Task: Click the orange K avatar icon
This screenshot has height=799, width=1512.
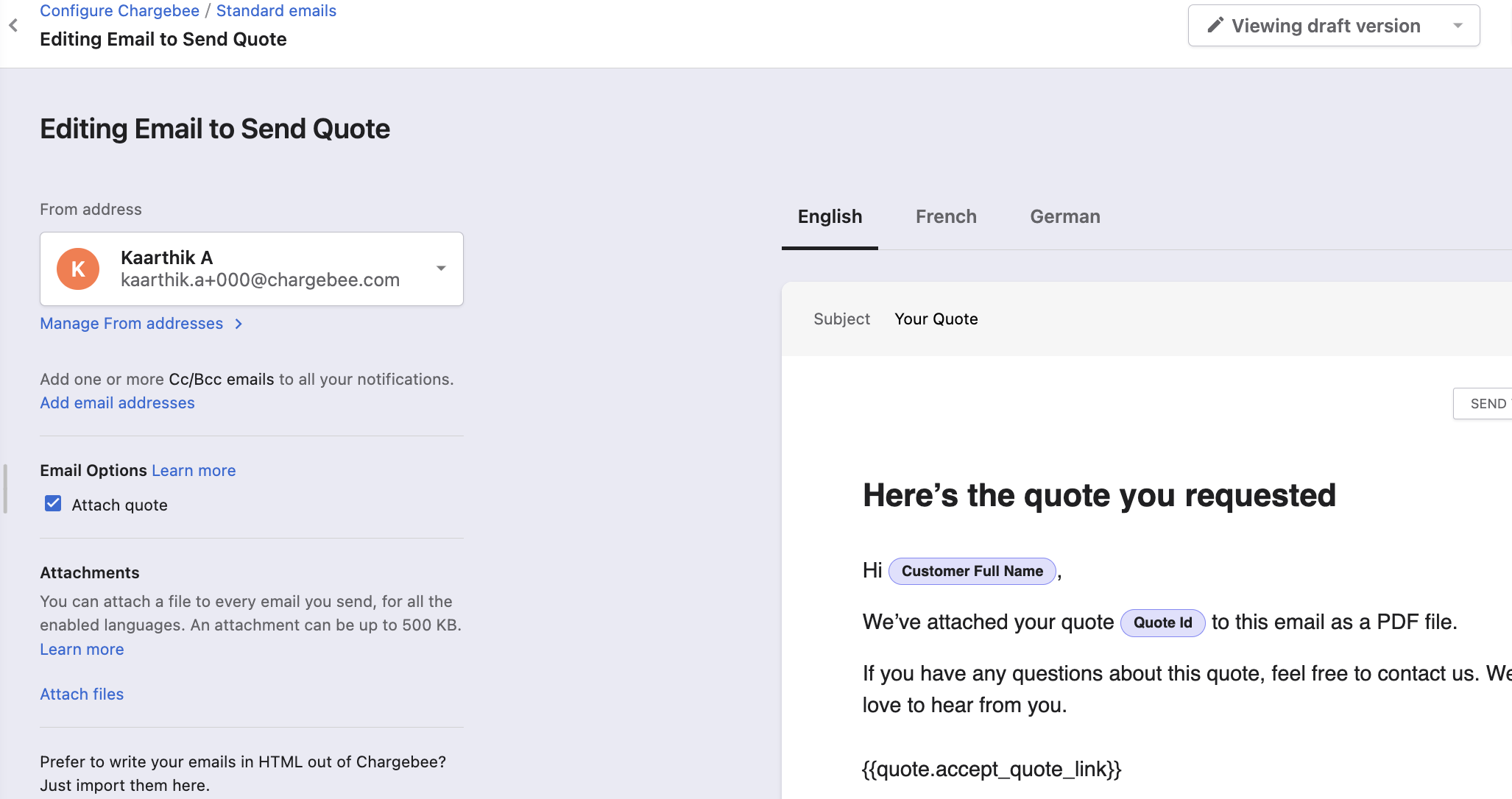Action: click(78, 269)
